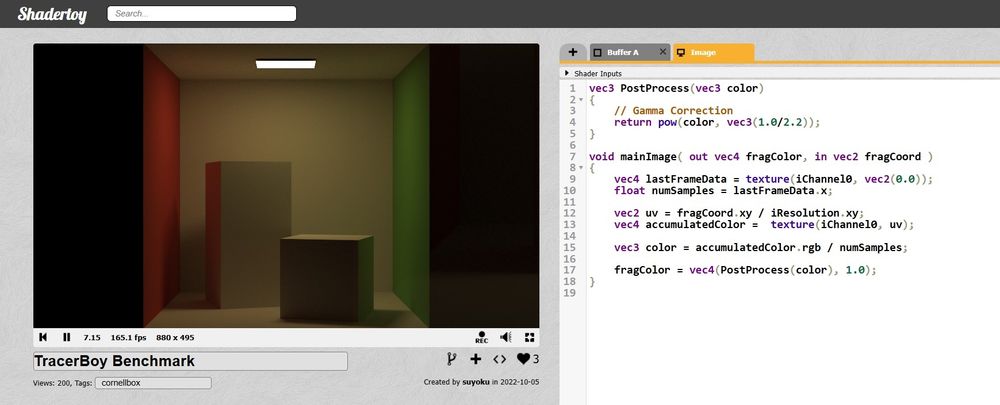Click the Gamma Correction comment line
1000x405 pixels.
pyautogui.click(x=673, y=111)
